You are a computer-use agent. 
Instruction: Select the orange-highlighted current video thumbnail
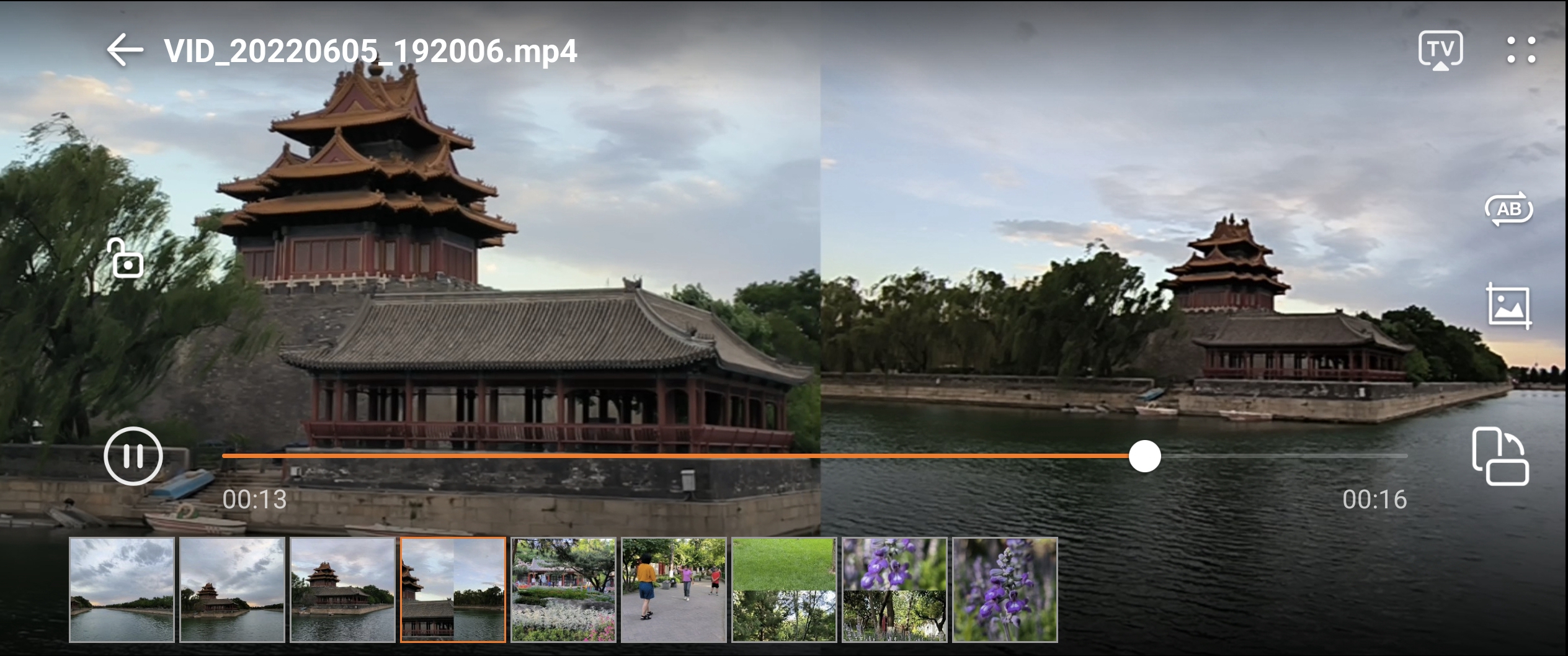coord(453,590)
